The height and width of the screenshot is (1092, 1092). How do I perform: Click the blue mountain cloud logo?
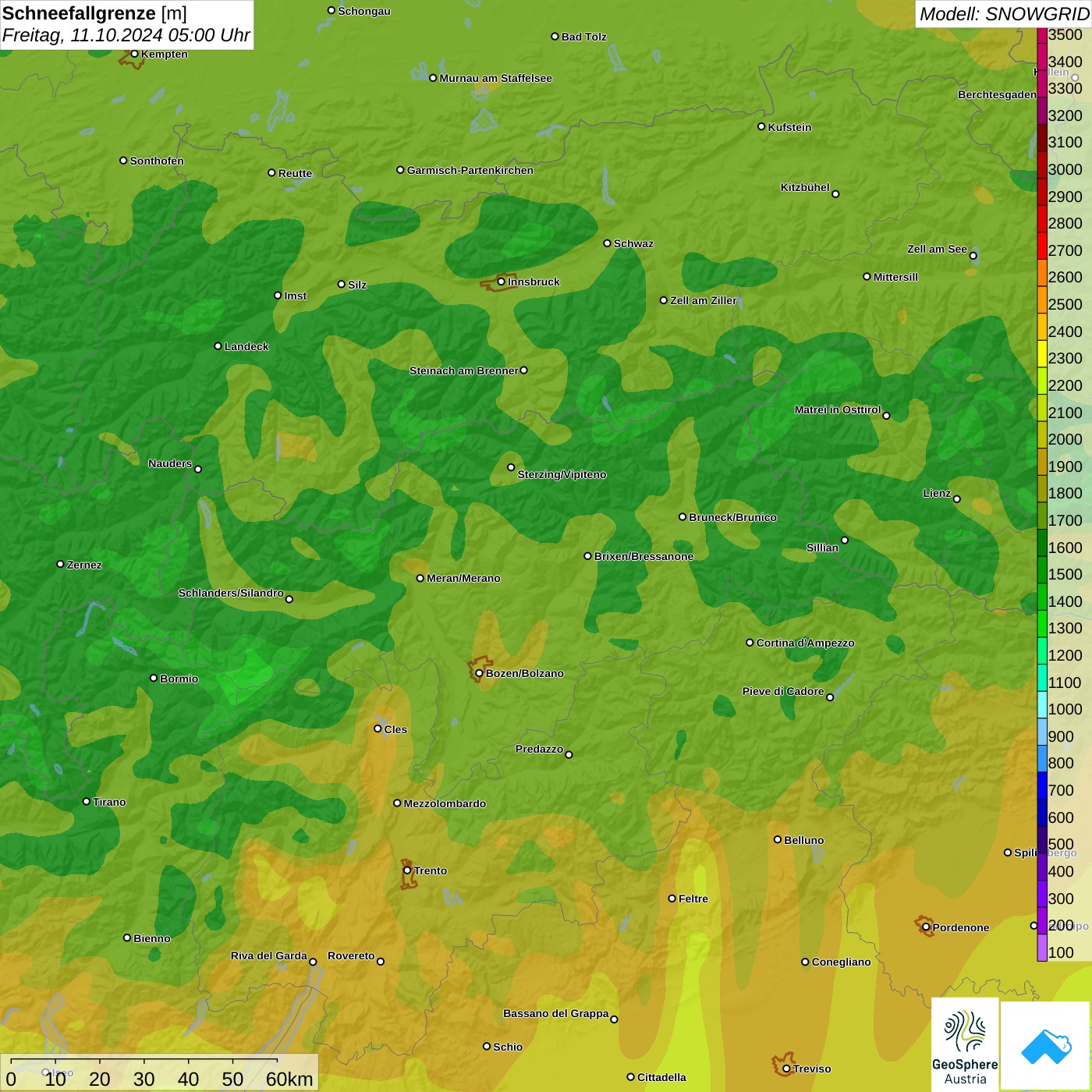point(1045,1046)
